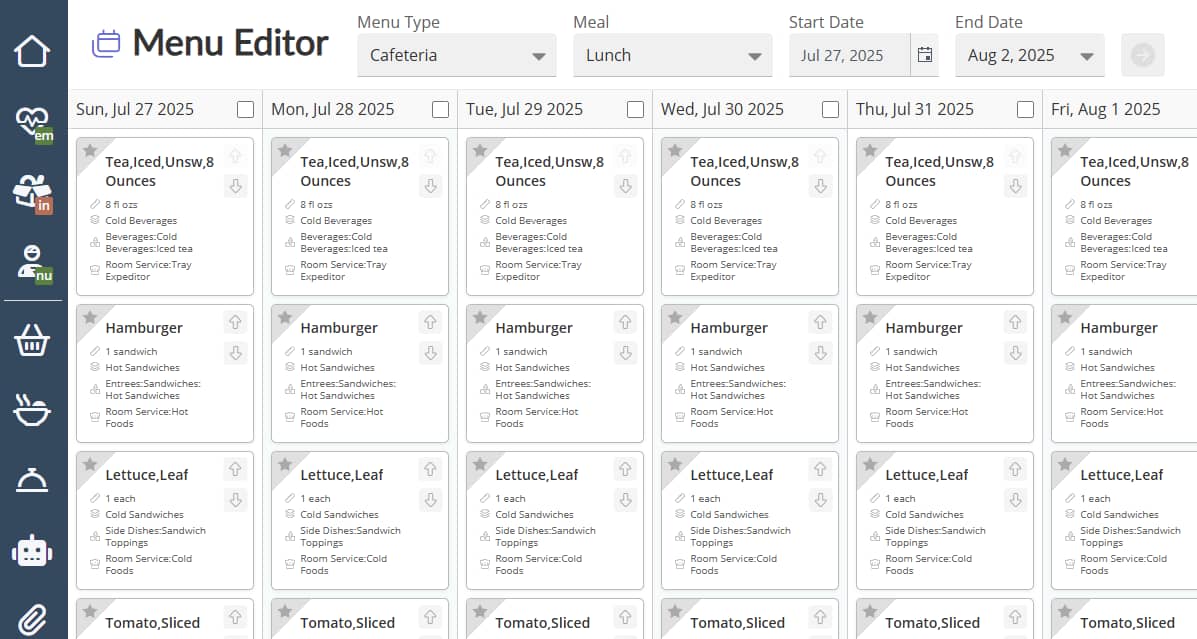
Task: Open the shopping basket icon in sidebar
Action: pyautogui.click(x=32, y=340)
